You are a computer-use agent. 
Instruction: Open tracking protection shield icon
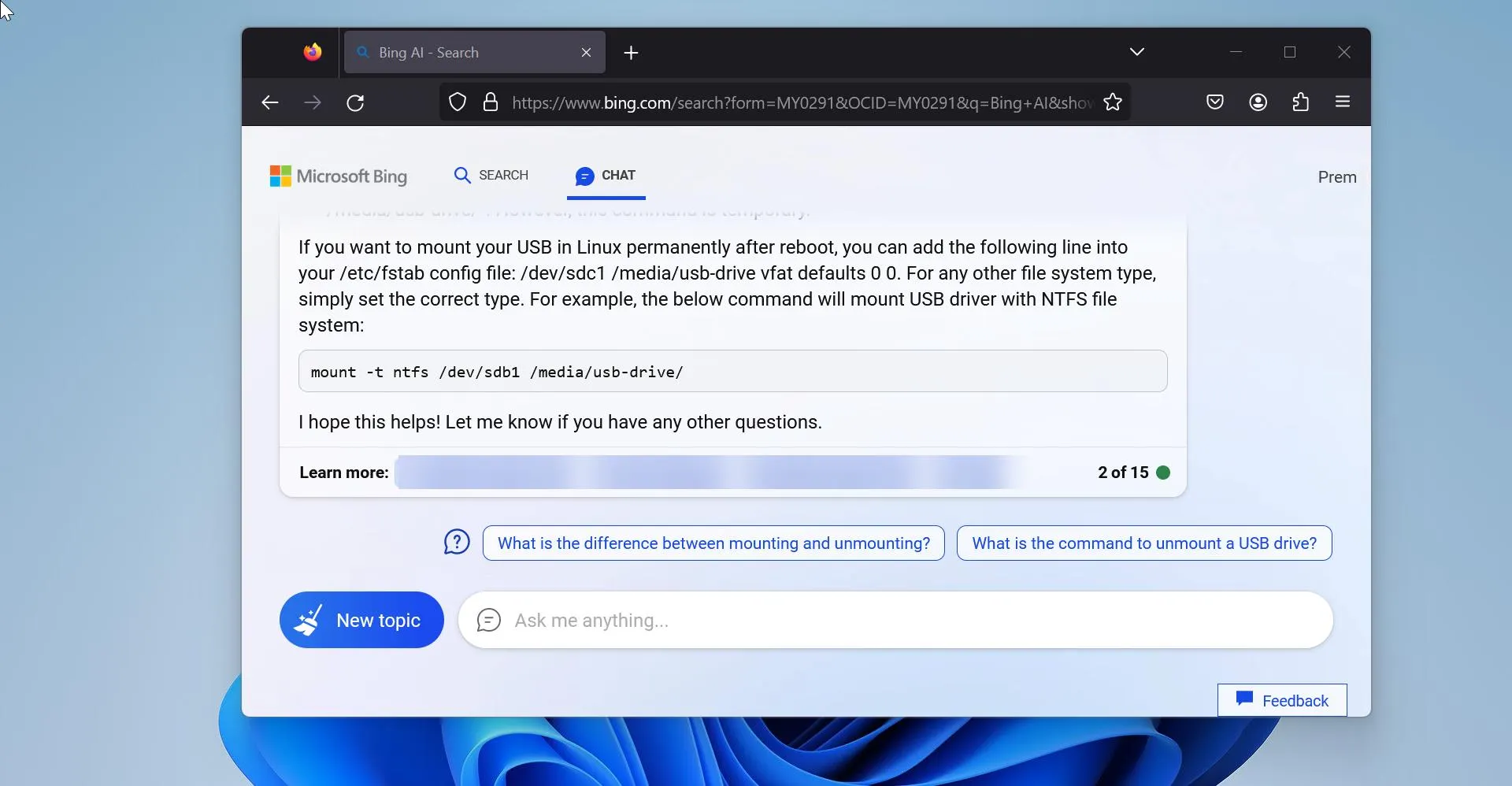coord(458,102)
